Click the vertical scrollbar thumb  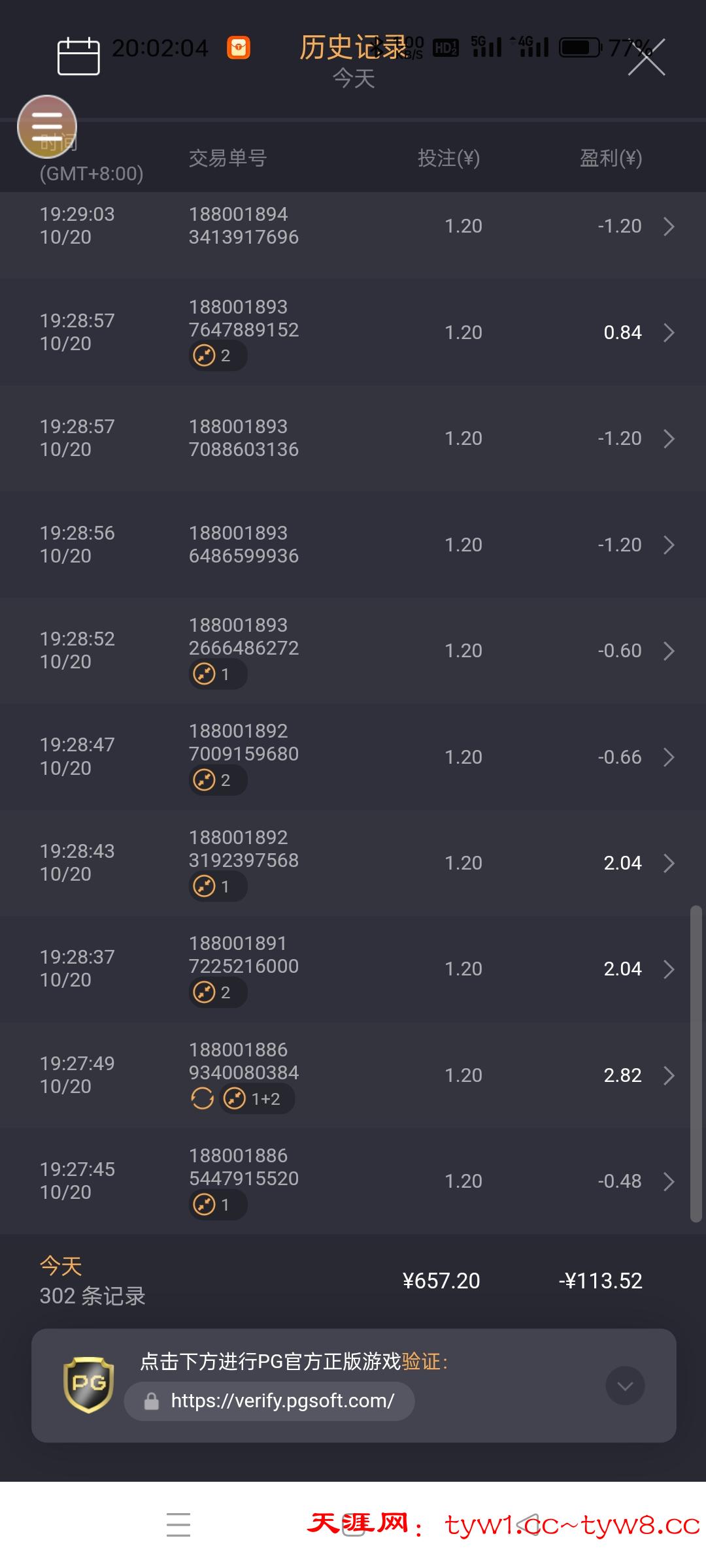click(x=696, y=1064)
